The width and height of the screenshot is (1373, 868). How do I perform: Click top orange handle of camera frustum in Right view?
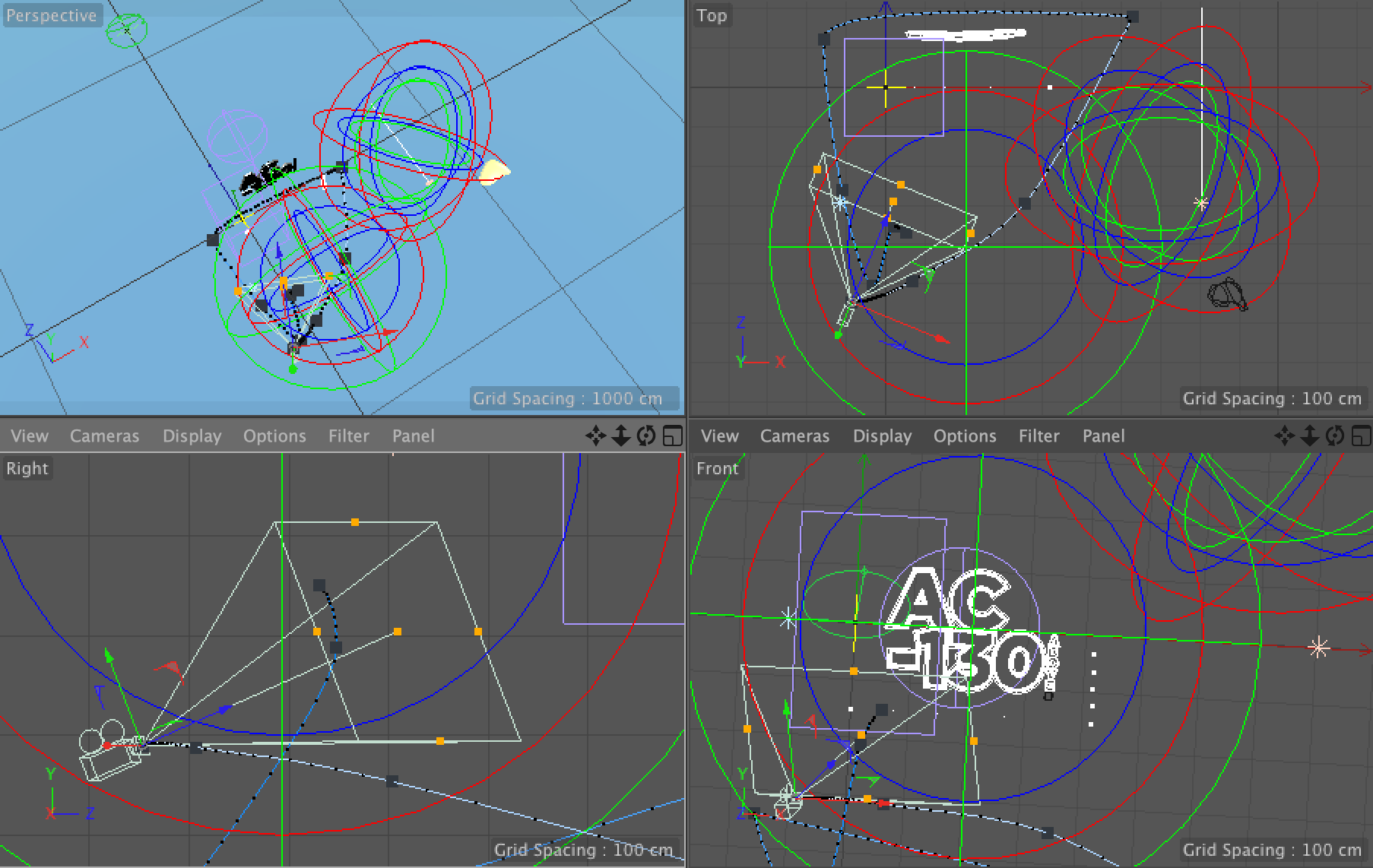point(355,522)
